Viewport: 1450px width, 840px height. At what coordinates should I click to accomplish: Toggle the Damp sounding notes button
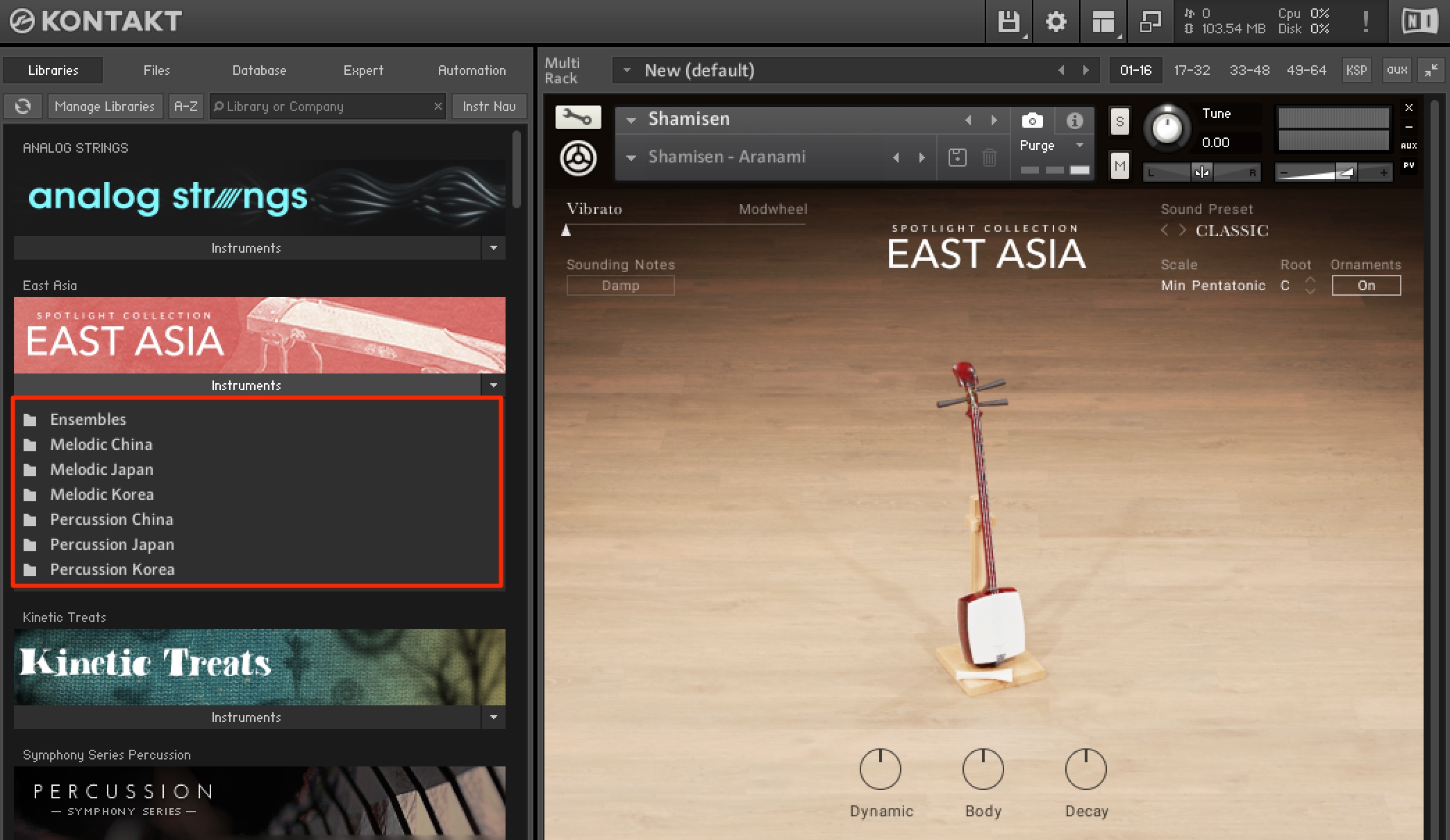(620, 285)
